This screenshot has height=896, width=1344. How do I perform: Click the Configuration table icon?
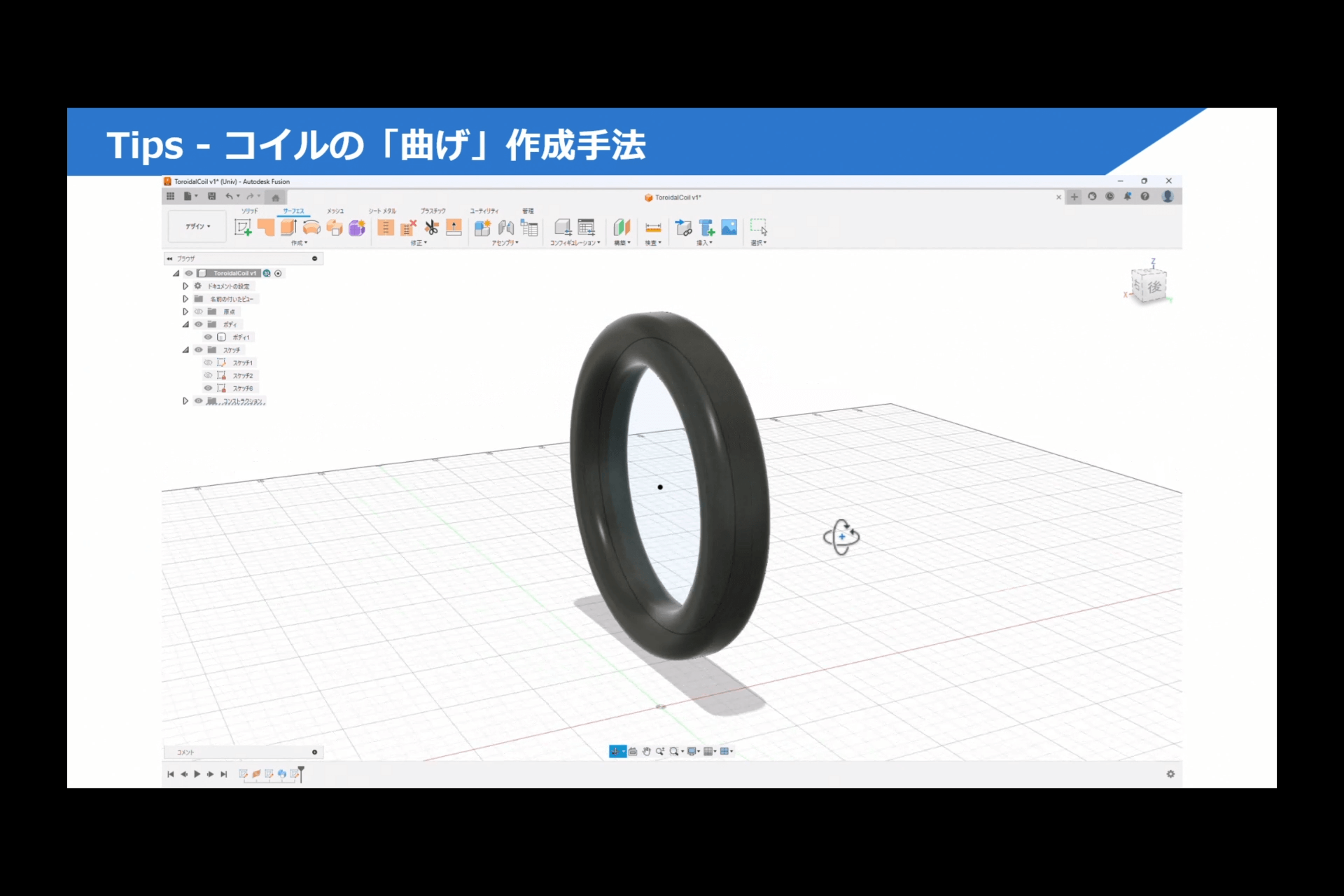[587, 227]
